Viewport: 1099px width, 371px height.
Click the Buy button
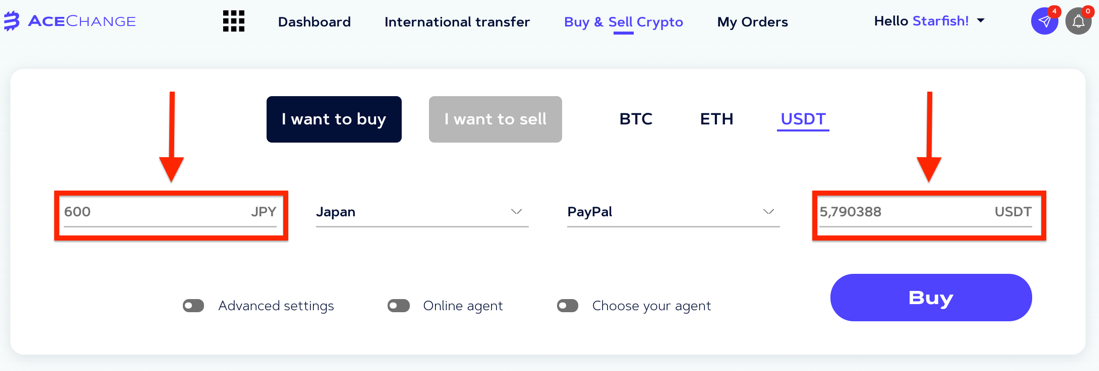click(931, 297)
